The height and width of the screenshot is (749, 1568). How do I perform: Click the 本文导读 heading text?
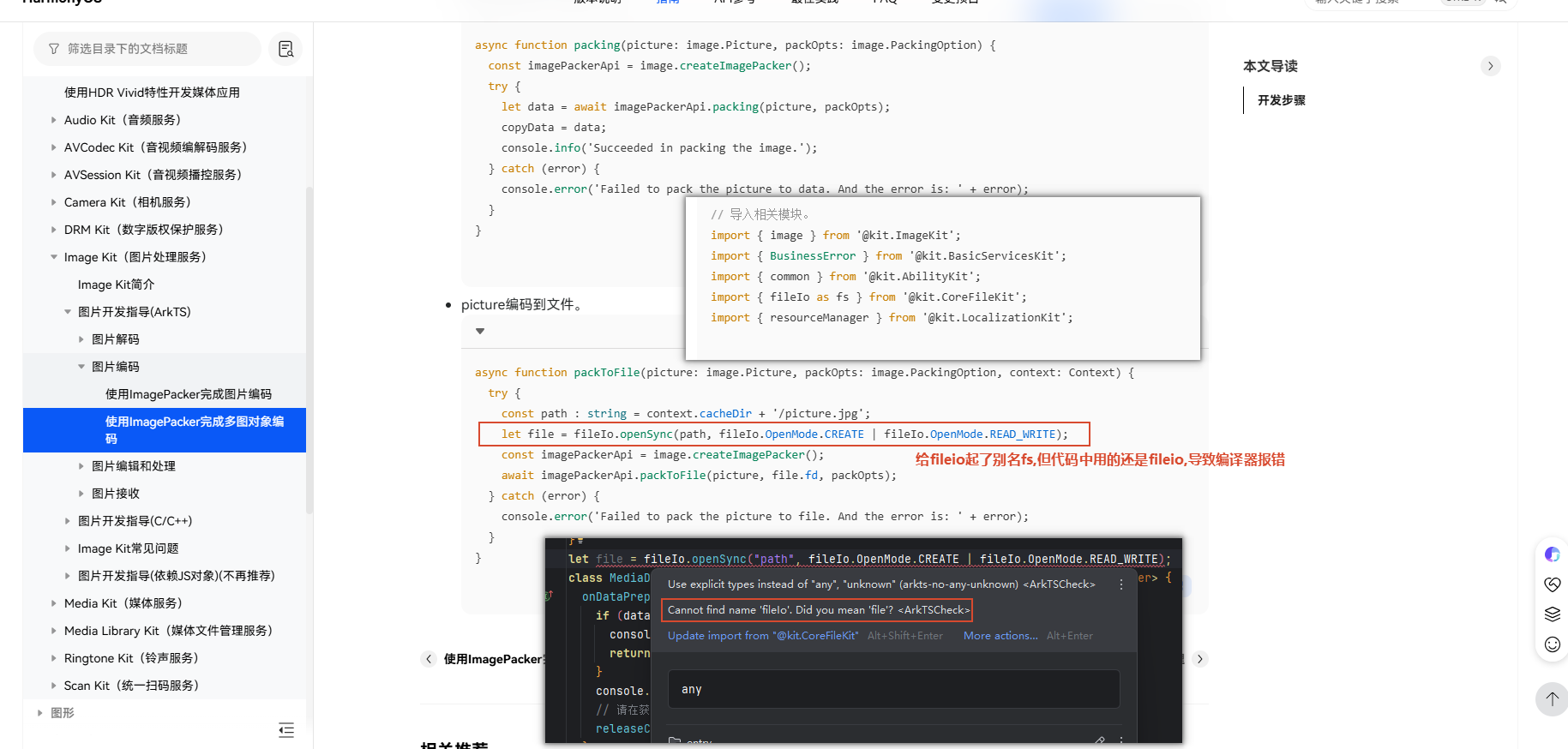pyautogui.click(x=1271, y=66)
